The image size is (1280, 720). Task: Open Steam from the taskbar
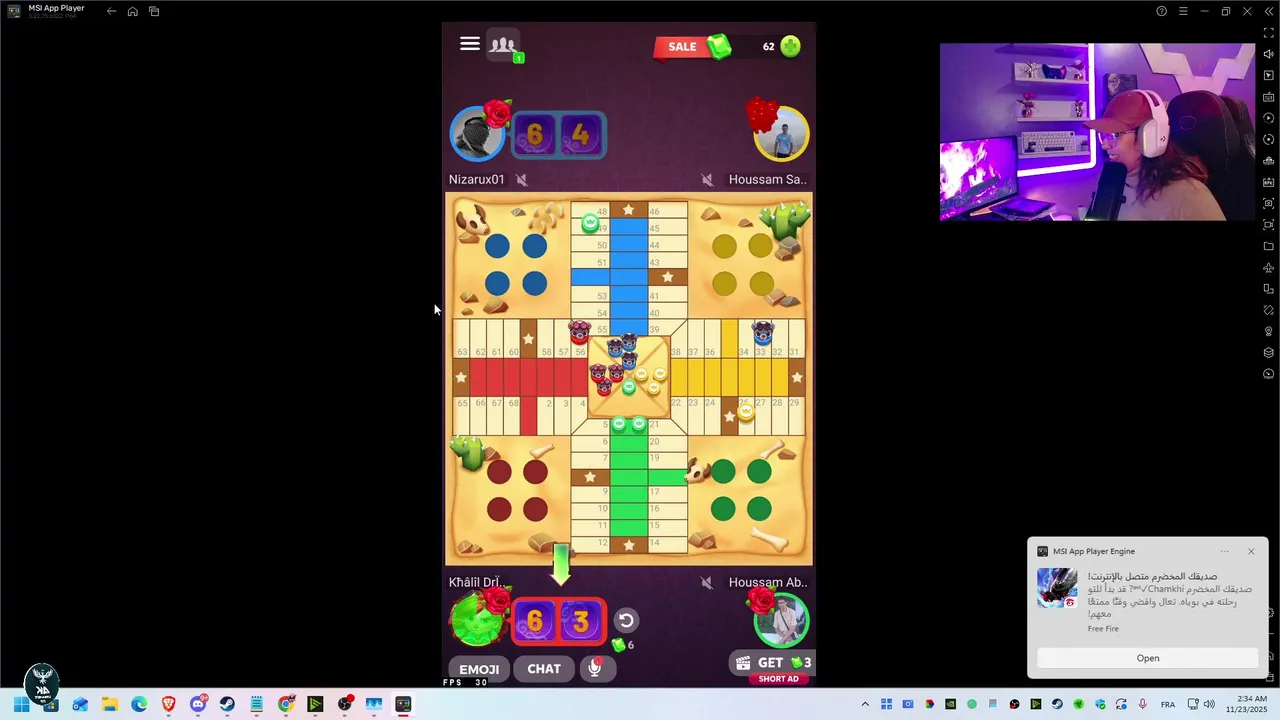[227, 705]
